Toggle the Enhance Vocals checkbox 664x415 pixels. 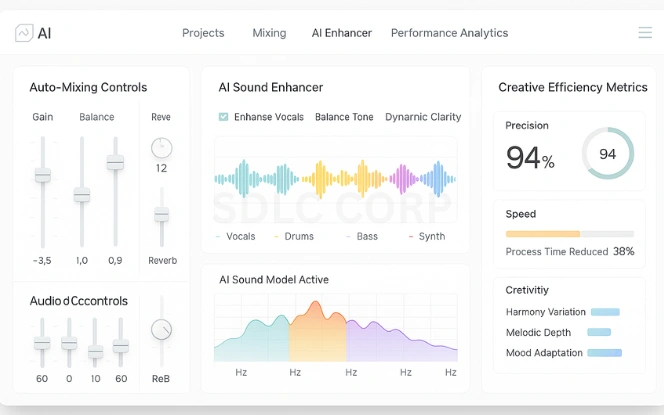point(223,117)
